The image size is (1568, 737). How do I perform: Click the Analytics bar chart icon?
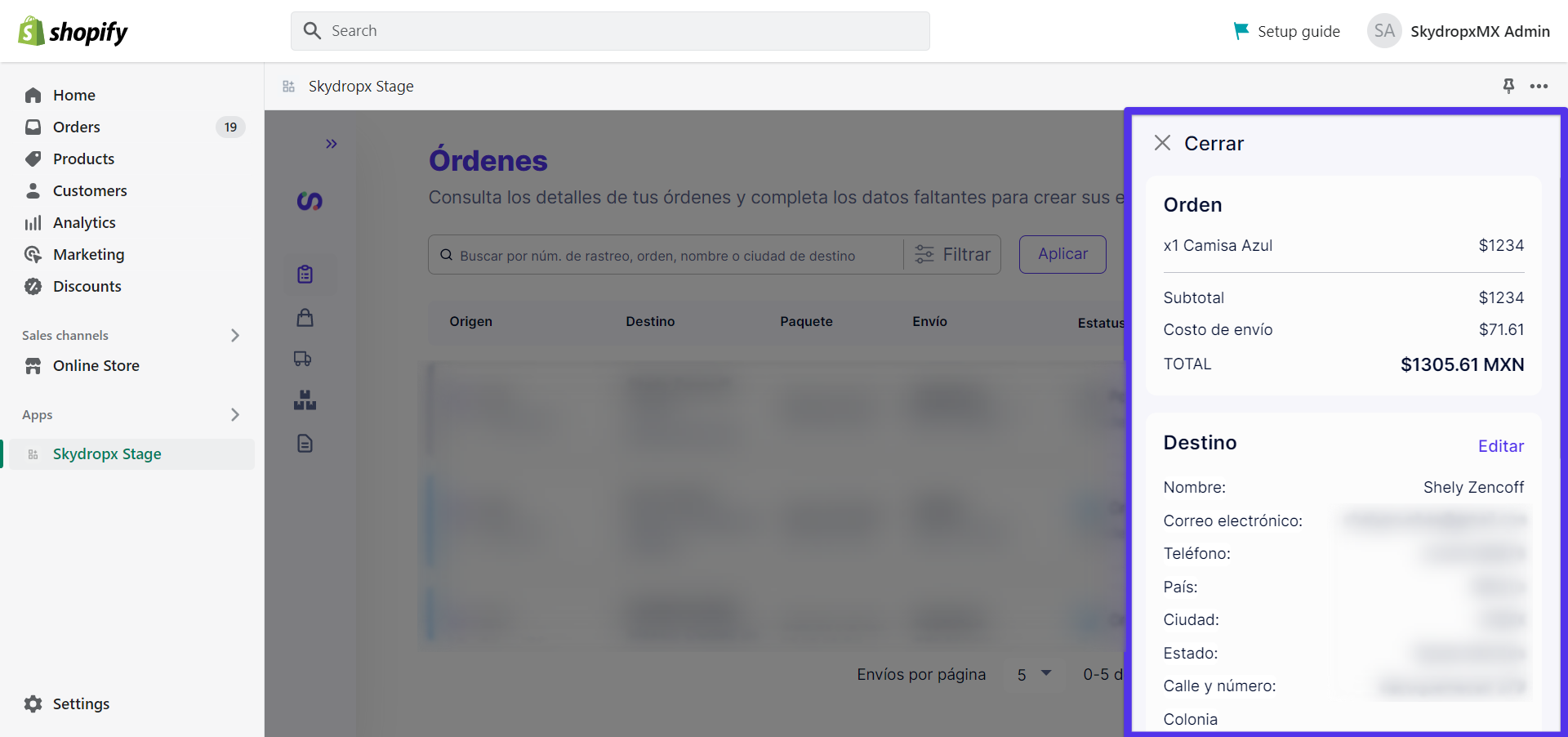[x=33, y=222]
